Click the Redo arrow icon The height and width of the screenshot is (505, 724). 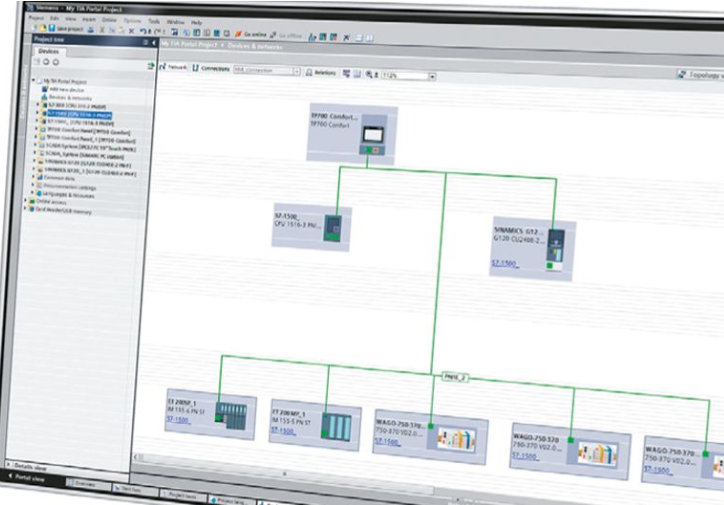point(157,32)
